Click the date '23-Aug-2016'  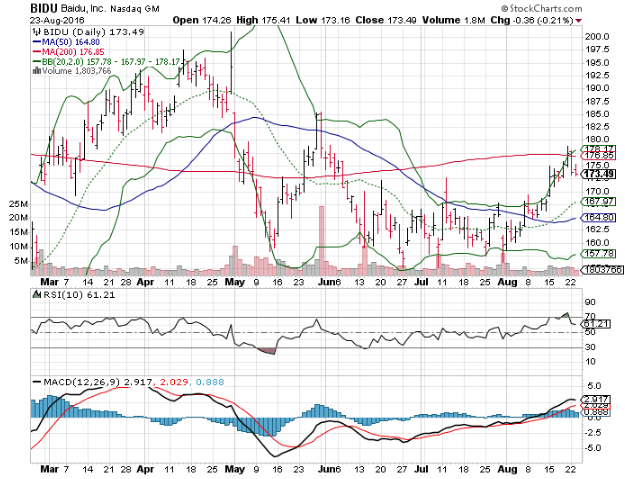point(57,20)
